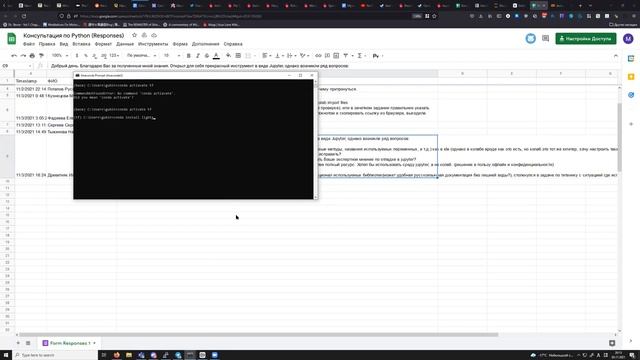This screenshot has width=640, height=360.
Task: Open the font size dropdown
Action: pos(171,56)
